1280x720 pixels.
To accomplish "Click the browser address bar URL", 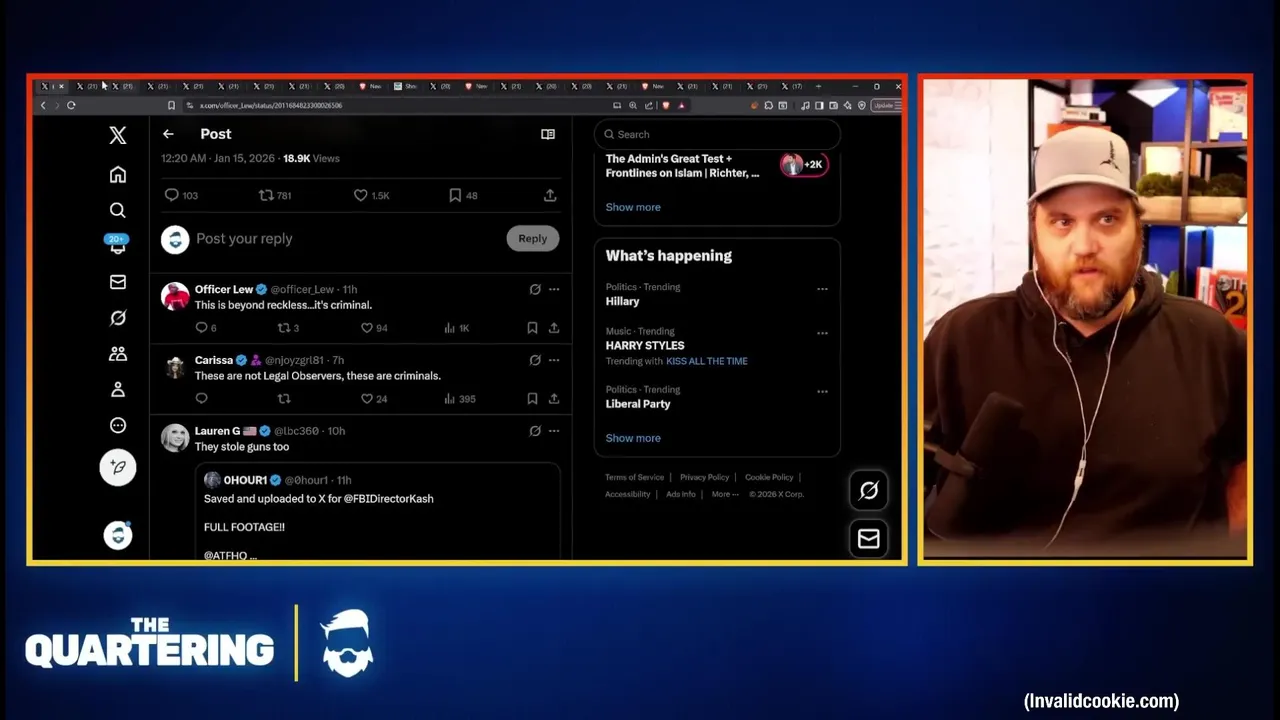I will click(x=271, y=105).
